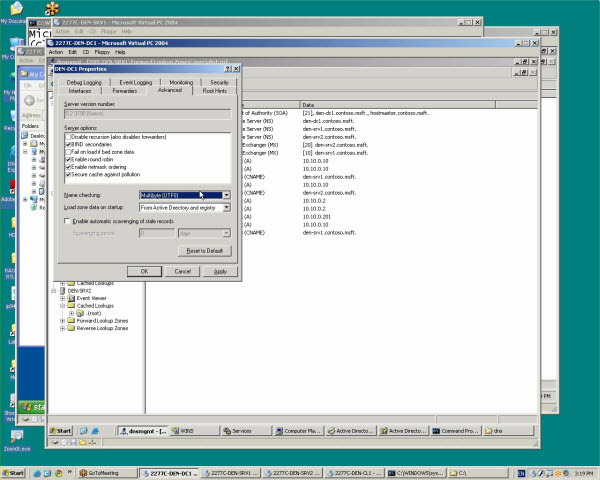Enable the Disable recursion option

(x=68, y=135)
